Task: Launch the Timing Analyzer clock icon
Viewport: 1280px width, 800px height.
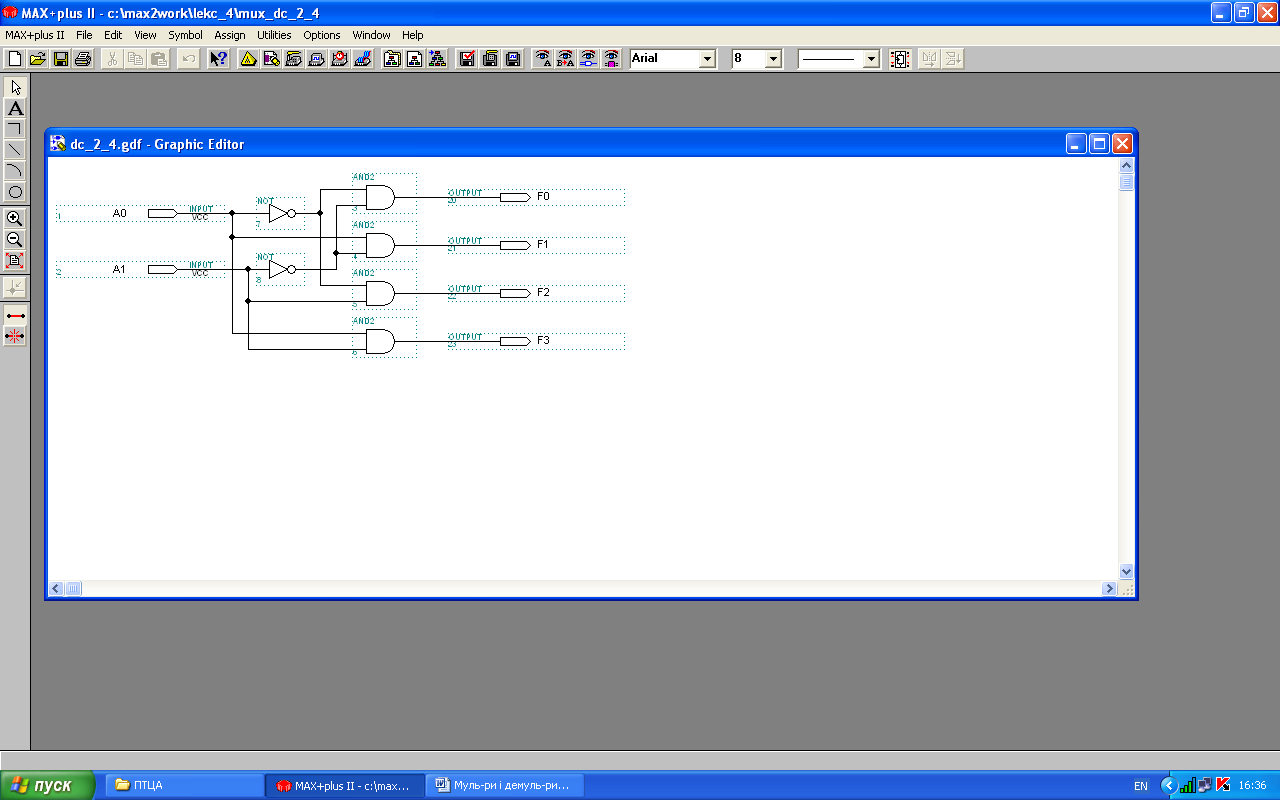Action: click(339, 59)
